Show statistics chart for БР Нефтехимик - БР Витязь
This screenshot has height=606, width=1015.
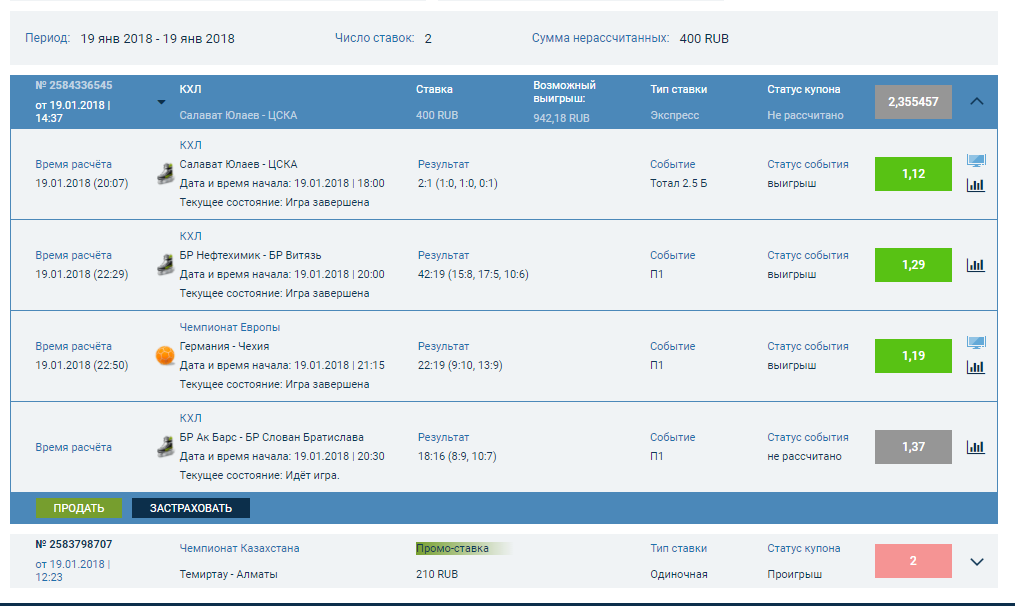975,265
